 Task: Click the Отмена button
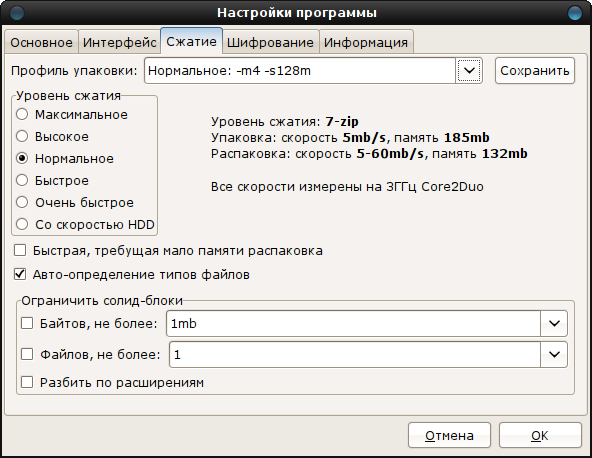point(449,435)
